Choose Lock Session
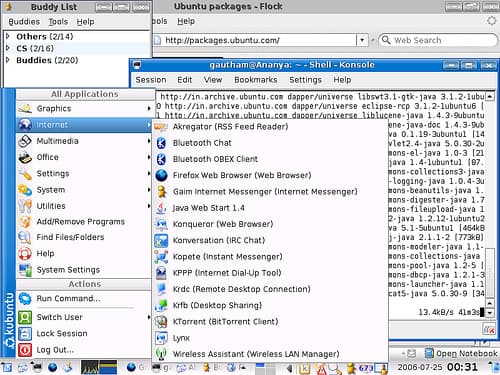500x375 pixels. click(x=84, y=334)
